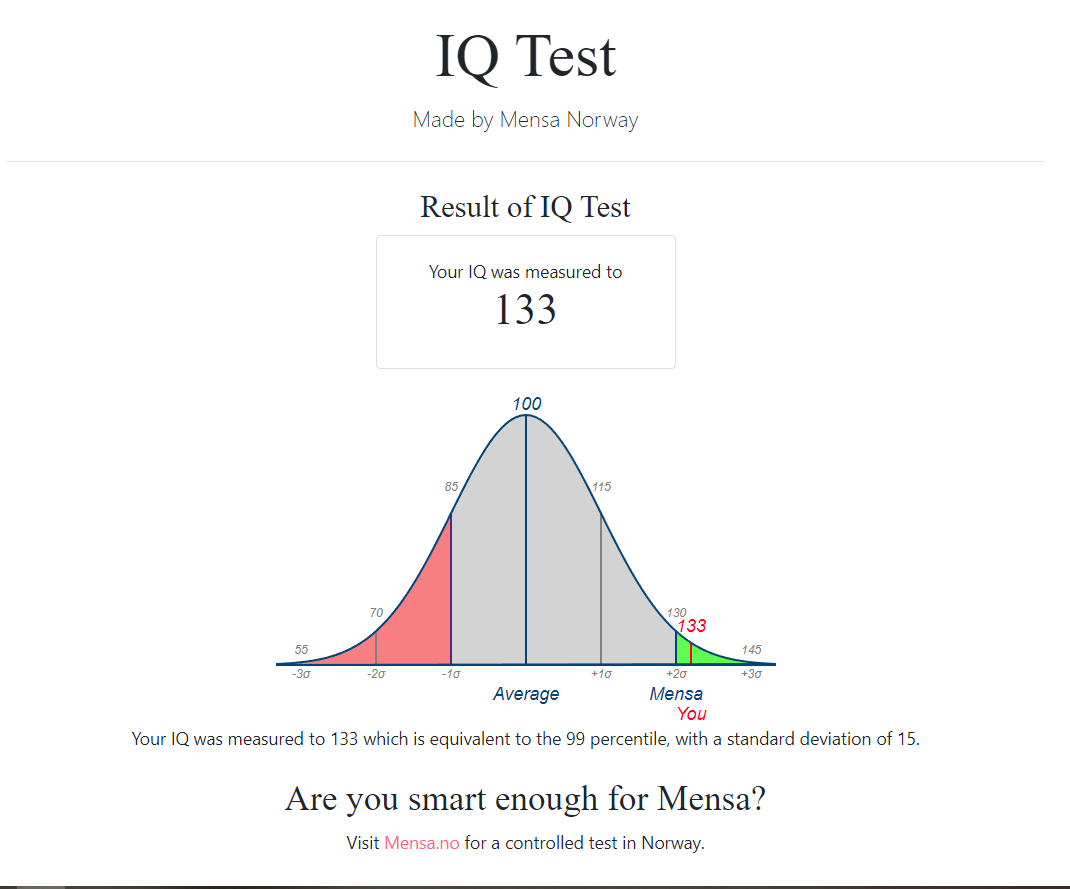Click the Result of IQ Test heading

525,207
